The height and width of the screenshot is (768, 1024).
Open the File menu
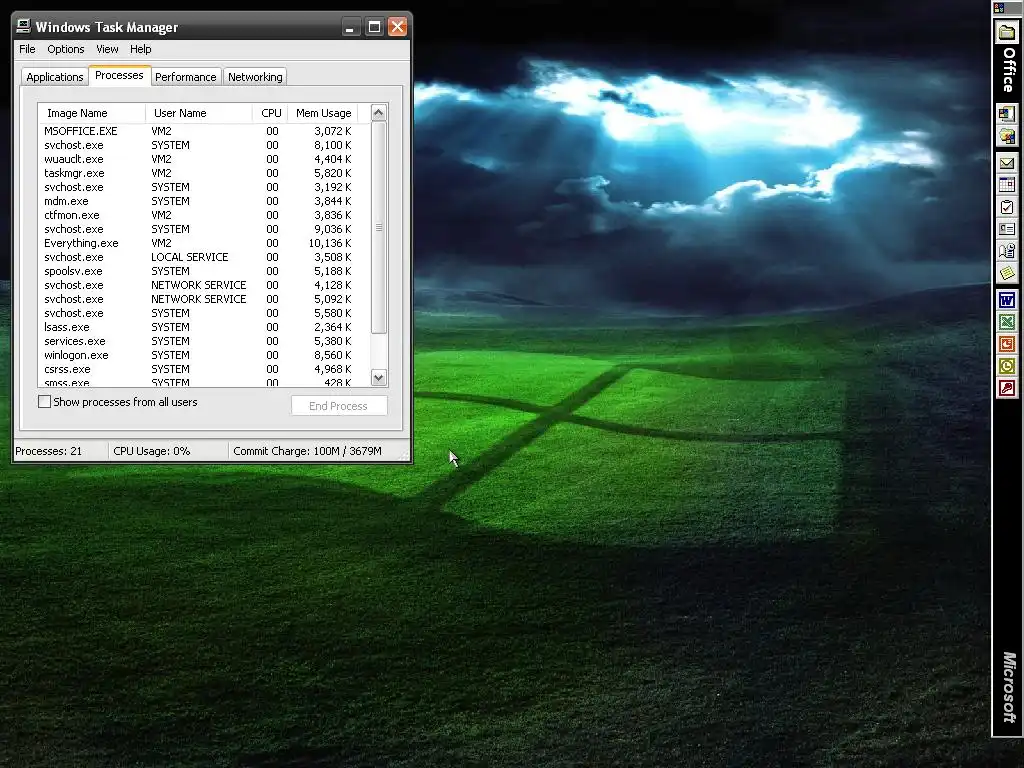pyautogui.click(x=27, y=49)
